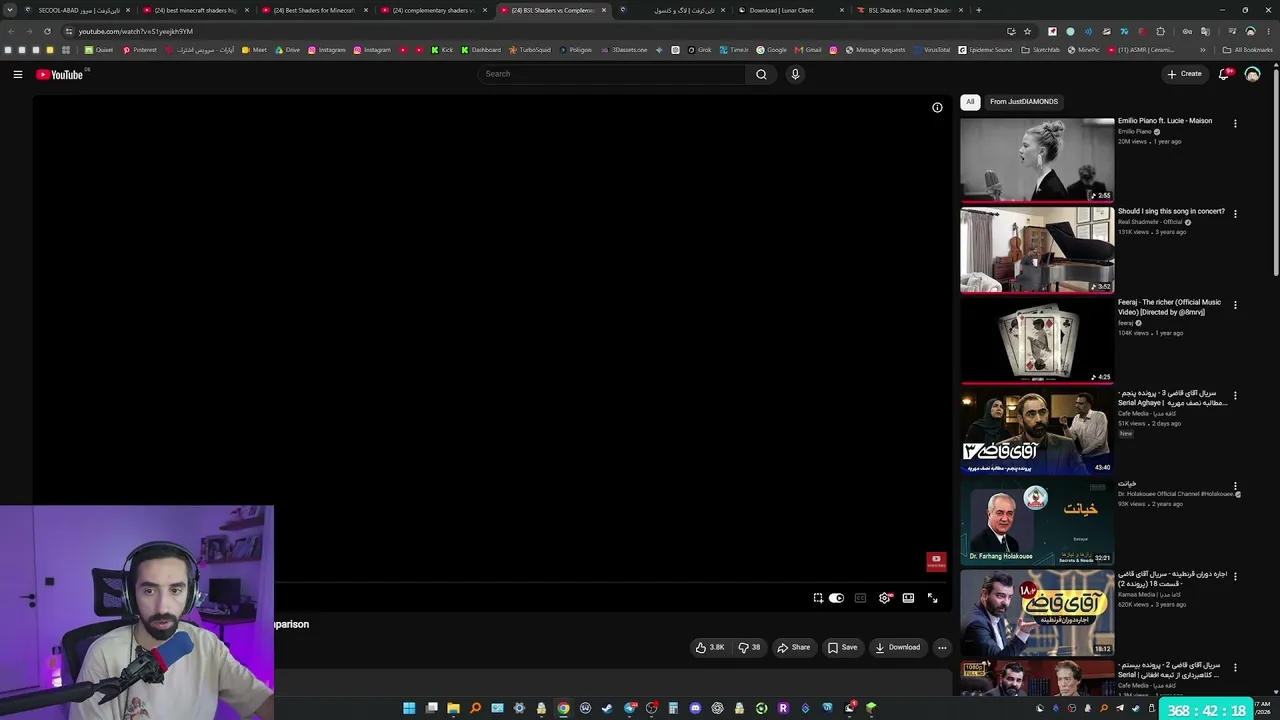Open Steam from the taskbar
The width and height of the screenshot is (1280, 720).
(x=607, y=708)
